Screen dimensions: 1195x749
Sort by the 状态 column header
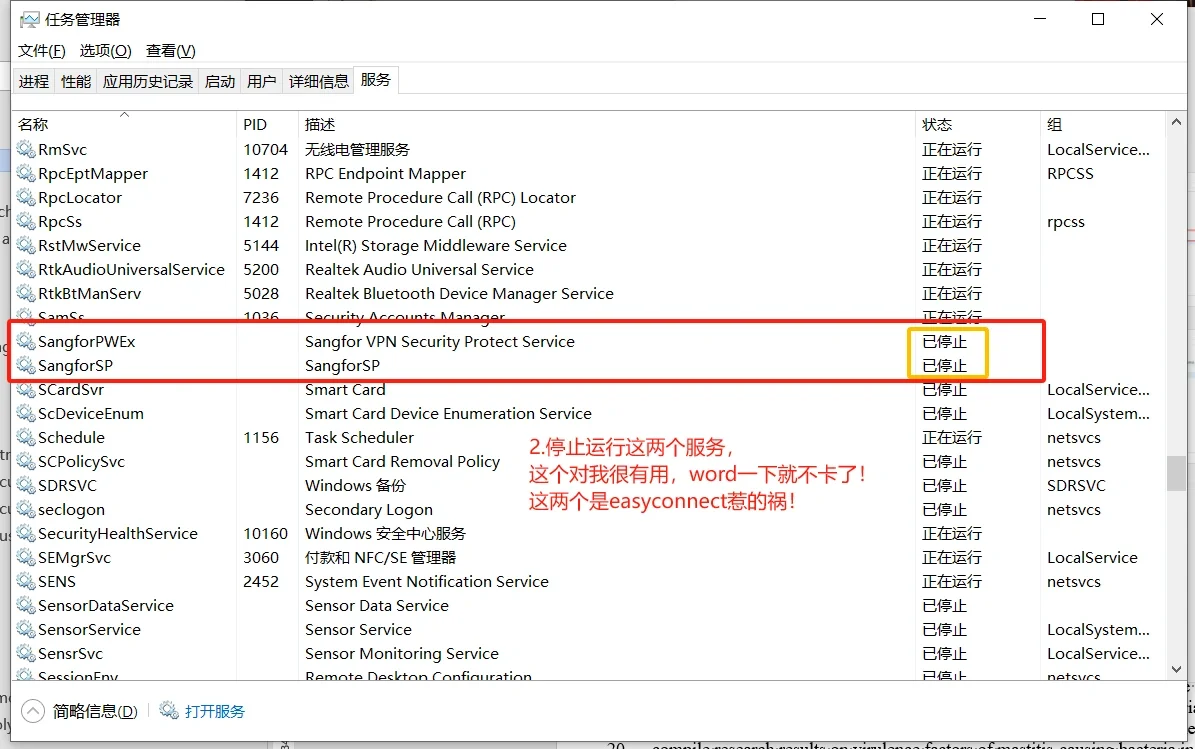978,124
